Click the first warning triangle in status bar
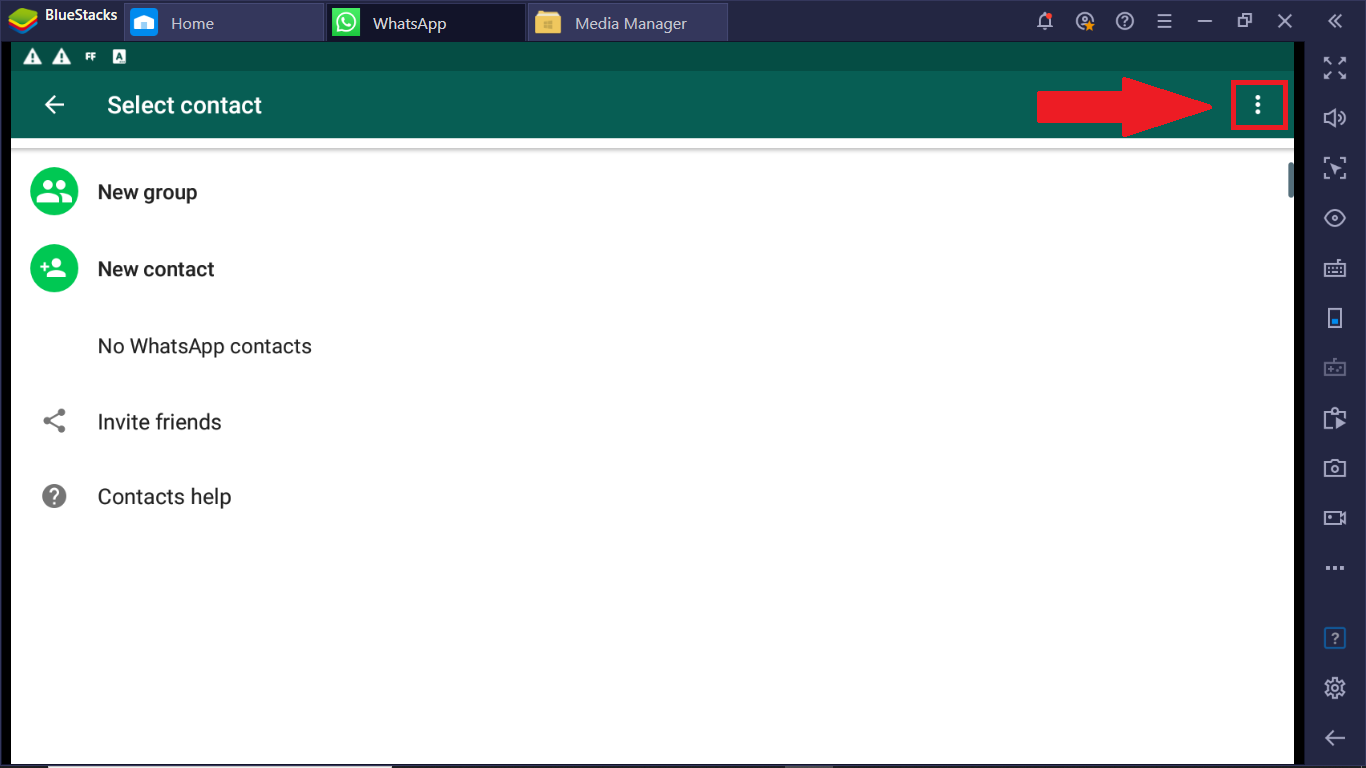Screen dimensions: 1366x768 pos(33,57)
